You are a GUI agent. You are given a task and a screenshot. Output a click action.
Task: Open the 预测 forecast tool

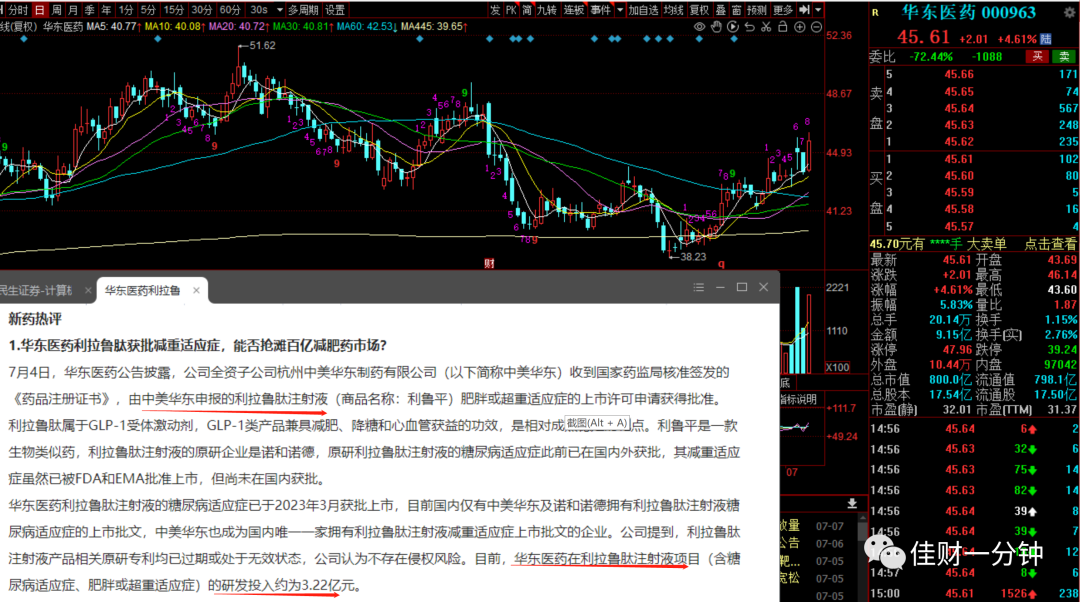coord(757,10)
